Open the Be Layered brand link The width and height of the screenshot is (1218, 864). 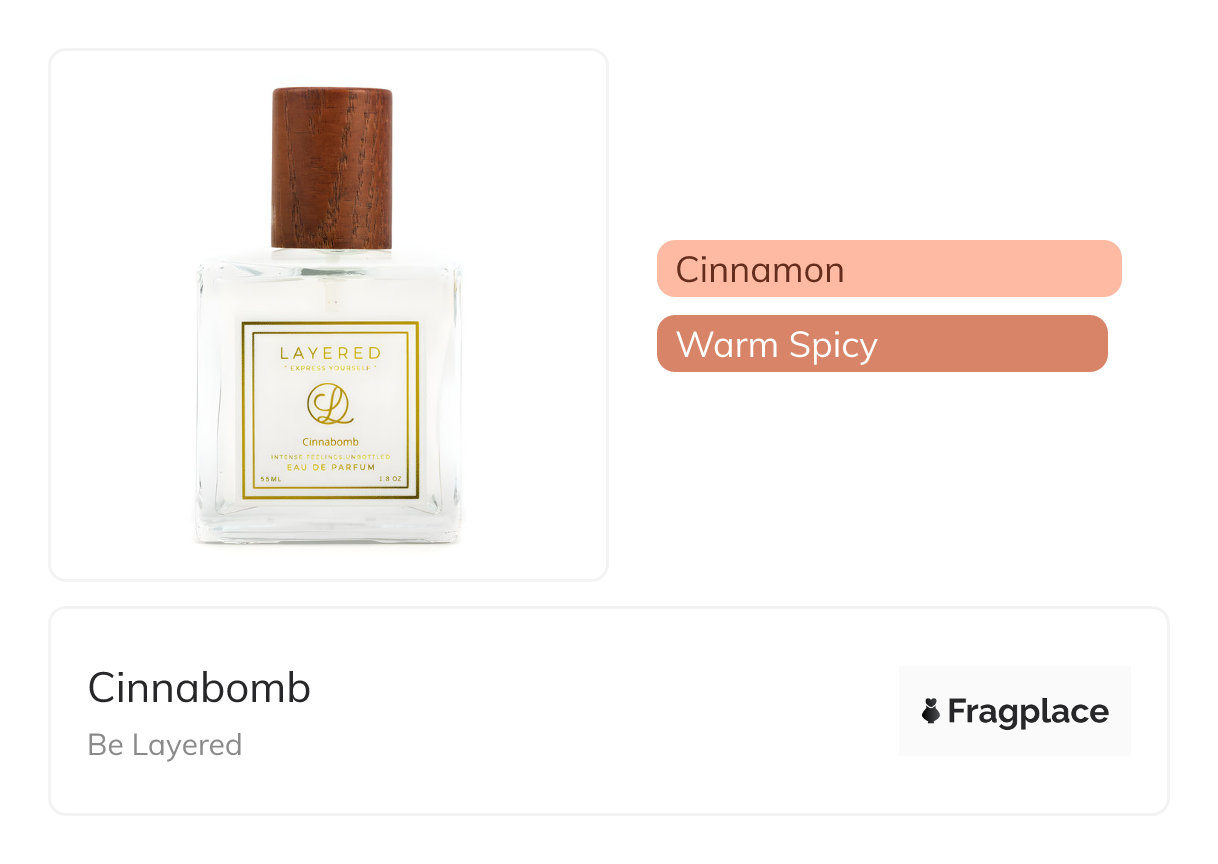[x=165, y=745]
